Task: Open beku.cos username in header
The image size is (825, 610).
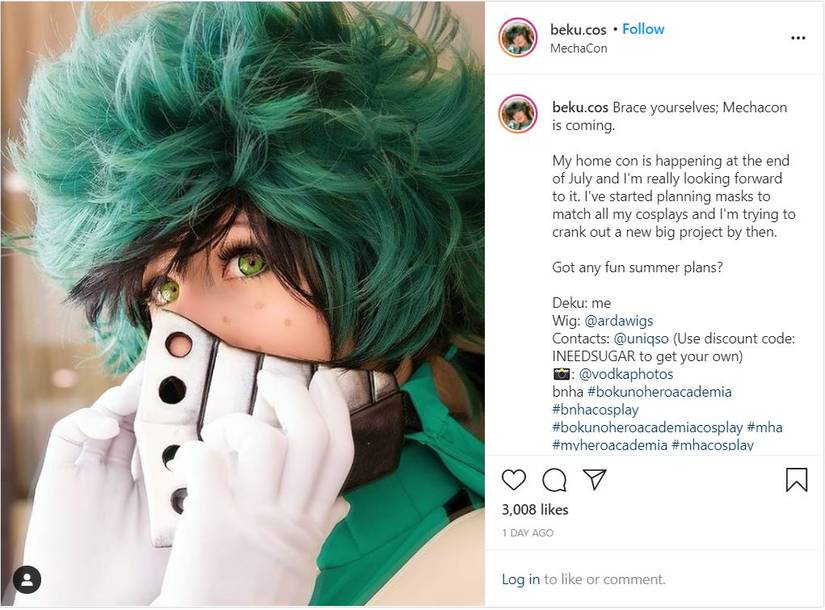Action: (578, 29)
